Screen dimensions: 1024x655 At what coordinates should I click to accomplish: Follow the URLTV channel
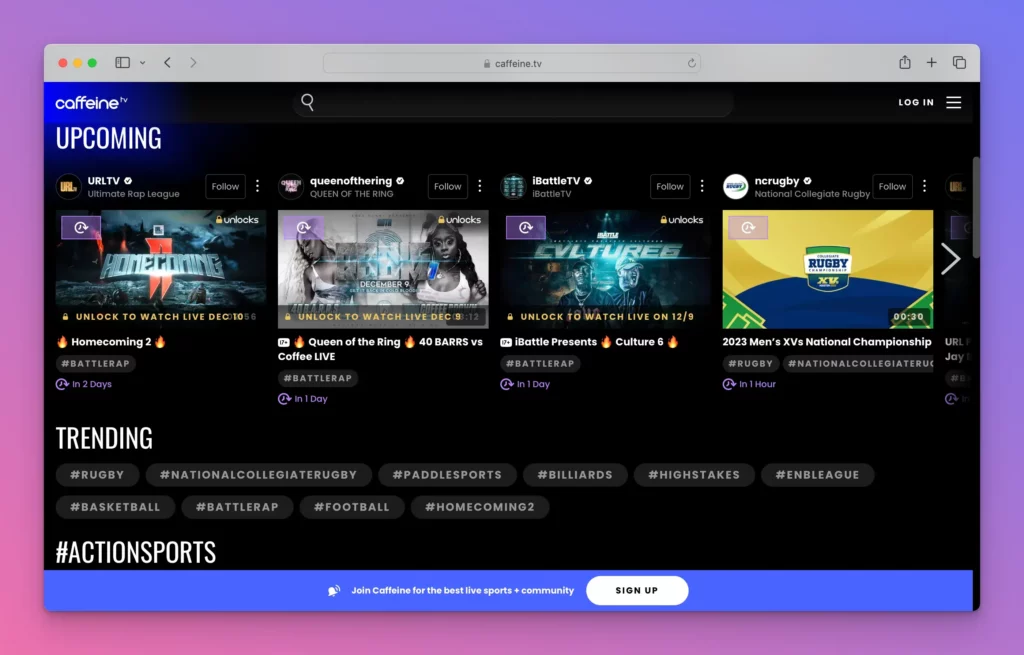tap(225, 186)
